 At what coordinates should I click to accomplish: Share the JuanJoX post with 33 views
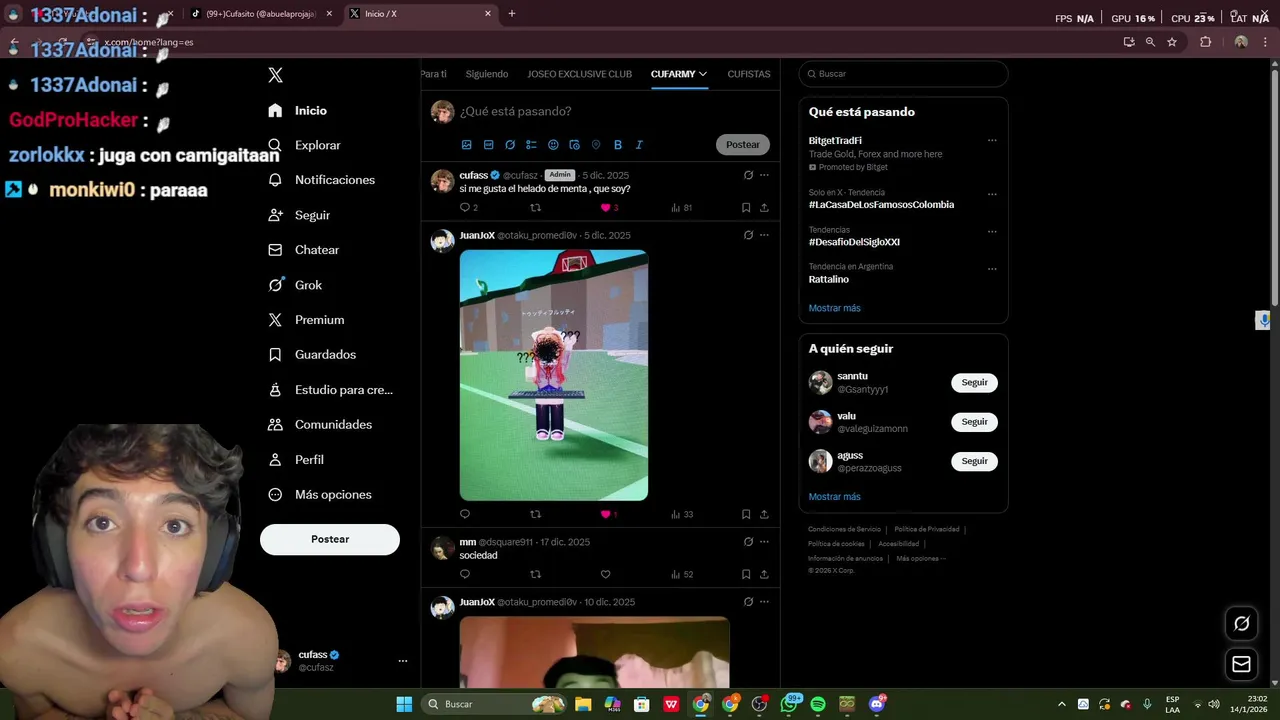pos(764,514)
